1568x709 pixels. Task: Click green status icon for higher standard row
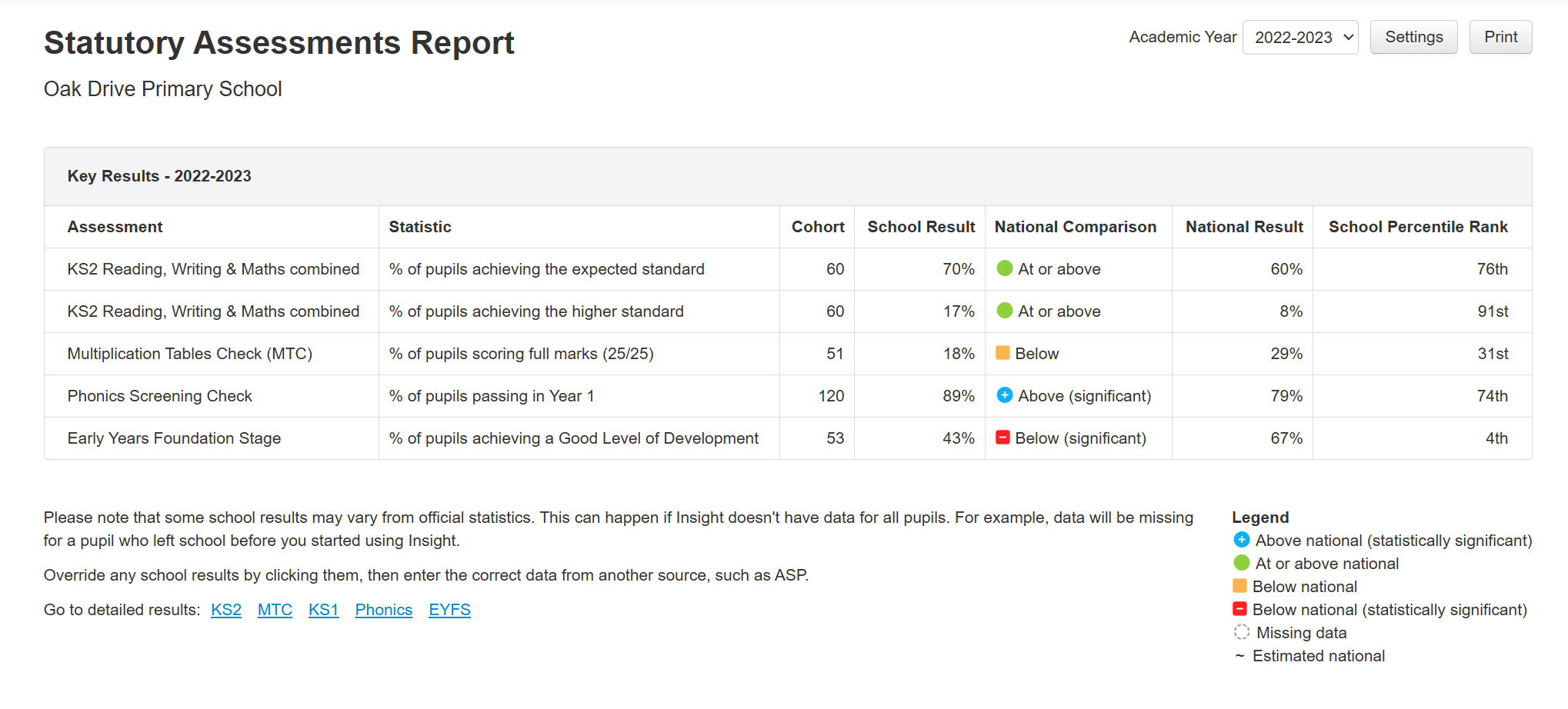1004,311
